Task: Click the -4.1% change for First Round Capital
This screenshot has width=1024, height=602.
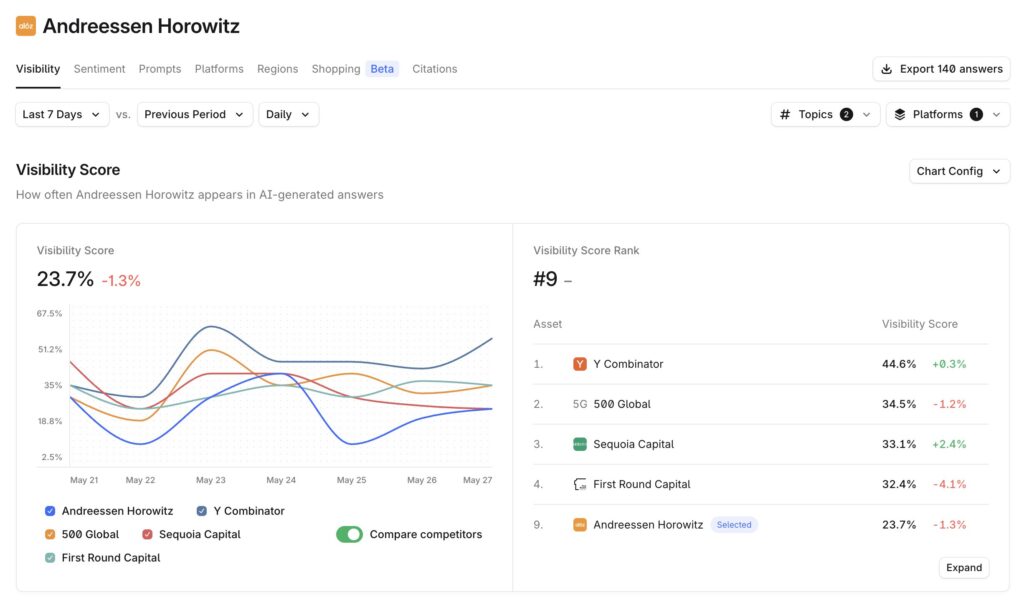Action: coord(950,484)
